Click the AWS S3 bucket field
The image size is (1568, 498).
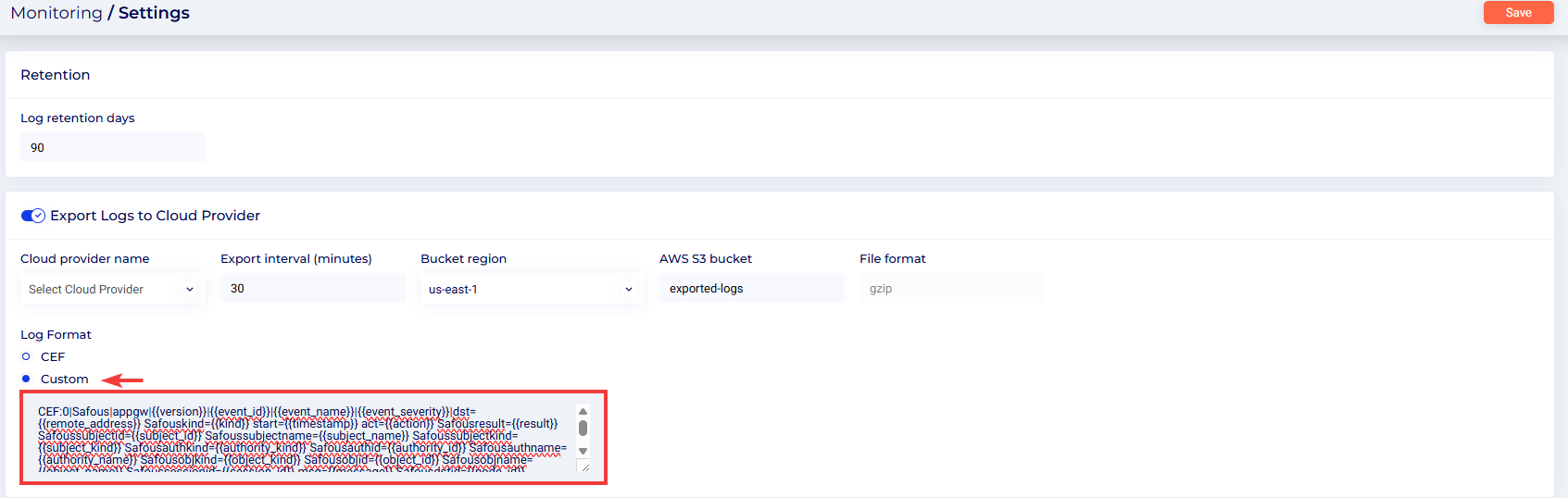(751, 289)
